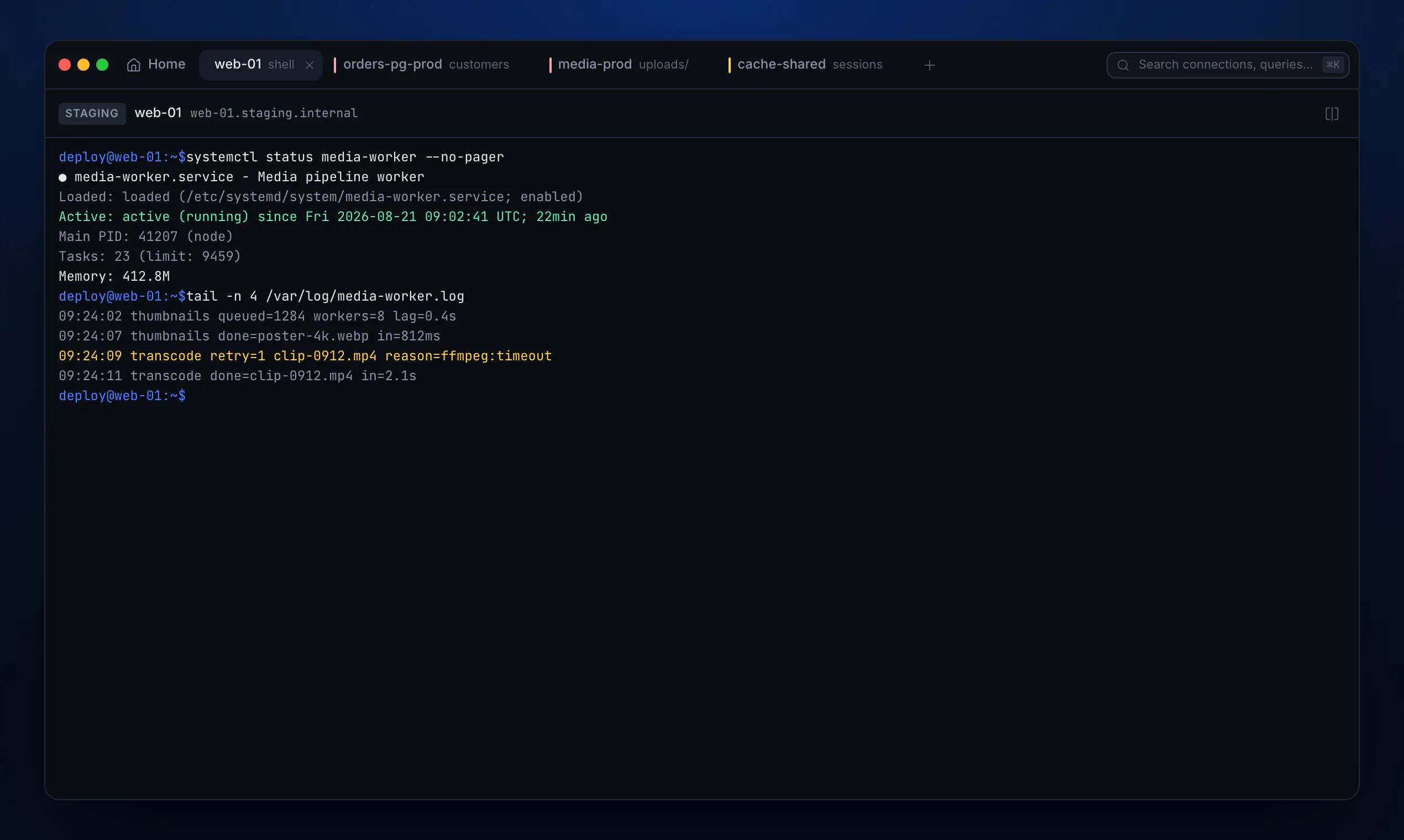Screen dimensions: 1404x840
Task: Click log line 09:24:02 thumbnails queued
Action: [258, 316]
